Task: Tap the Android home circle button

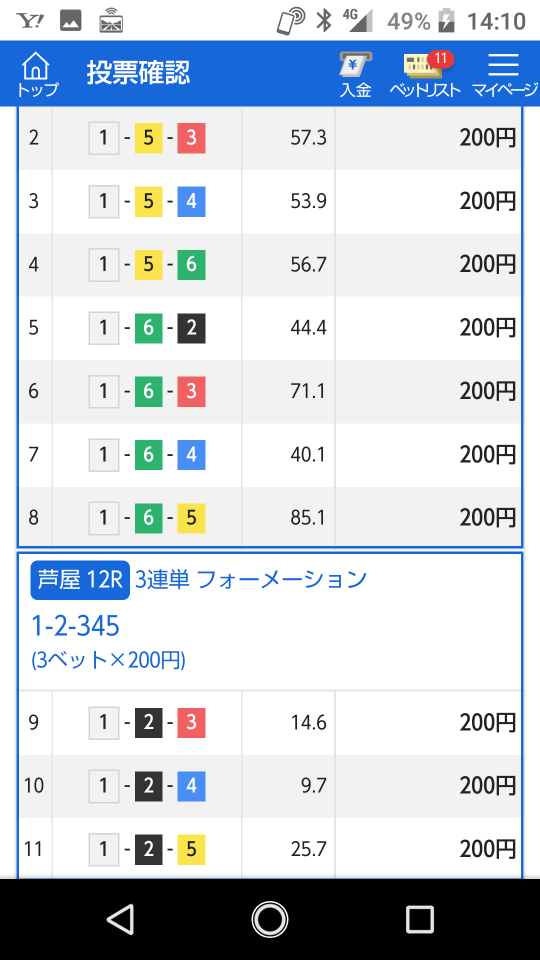Action: [270, 919]
